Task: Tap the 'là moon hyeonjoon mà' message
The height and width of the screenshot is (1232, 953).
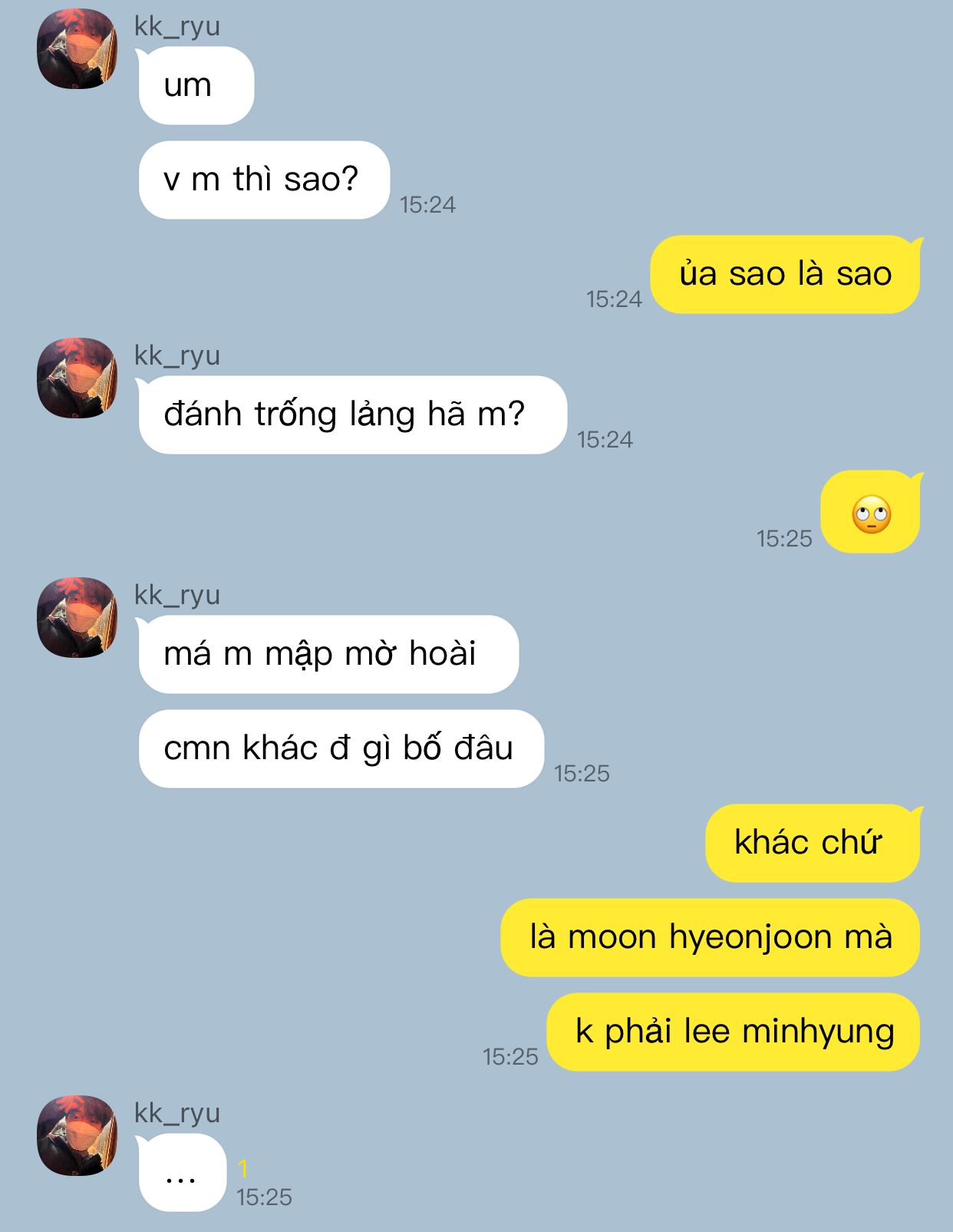Action: tap(711, 937)
